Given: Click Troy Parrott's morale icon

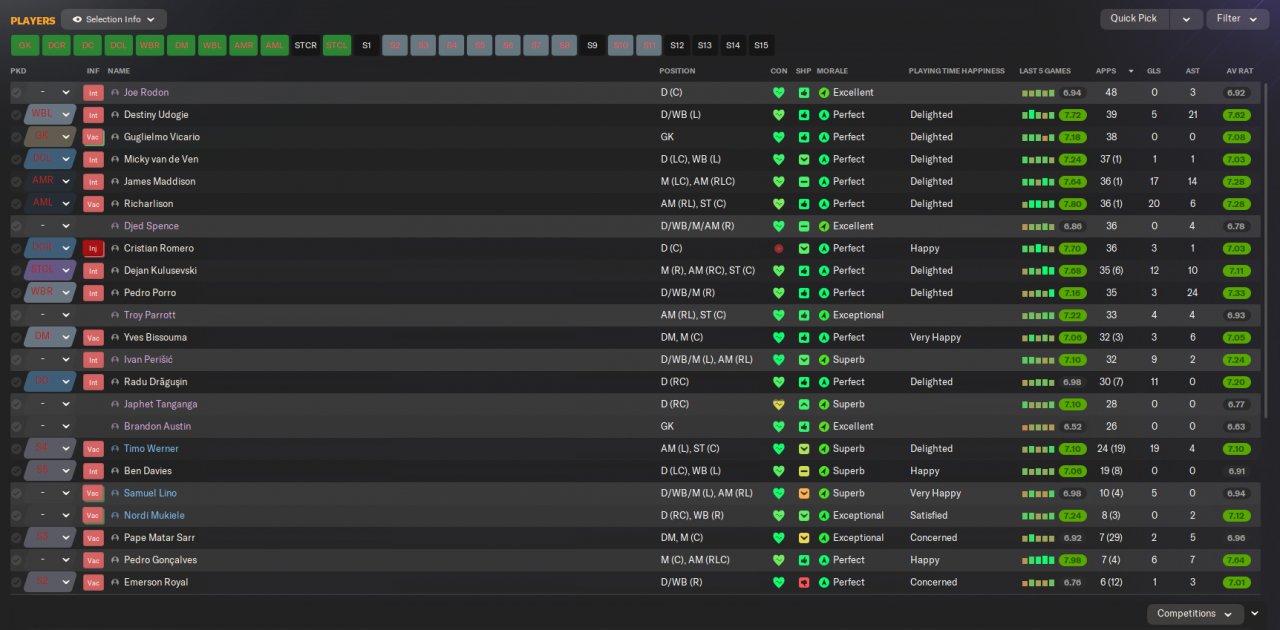Looking at the screenshot, I should [x=824, y=315].
